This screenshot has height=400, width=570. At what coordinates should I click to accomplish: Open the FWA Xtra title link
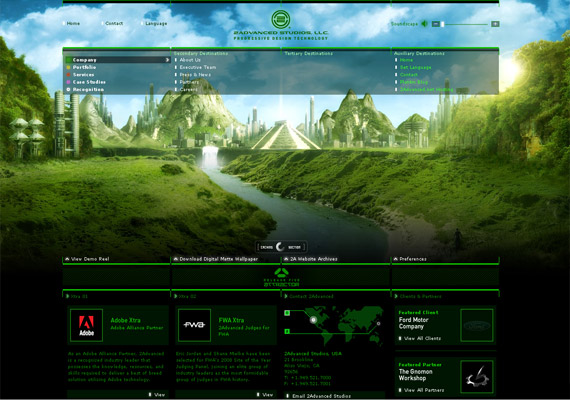tap(231, 320)
